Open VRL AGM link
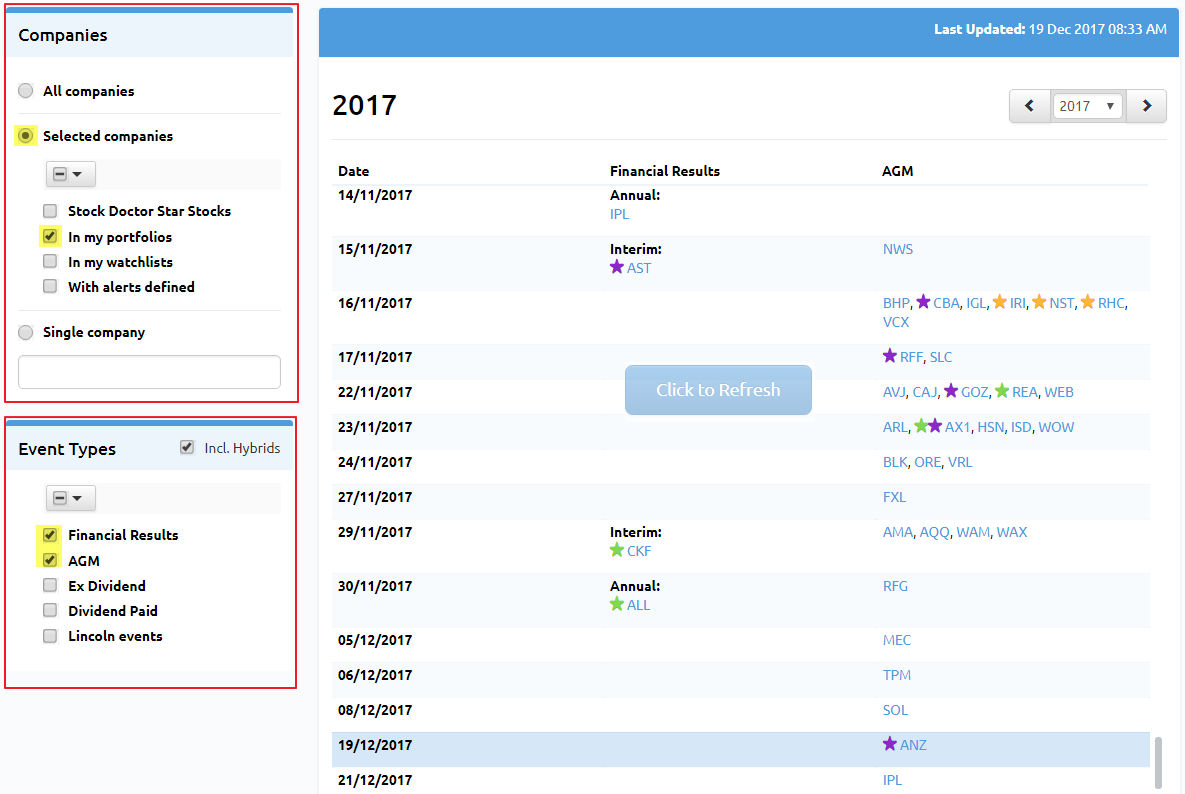The width and height of the screenshot is (1185, 794). [960, 462]
